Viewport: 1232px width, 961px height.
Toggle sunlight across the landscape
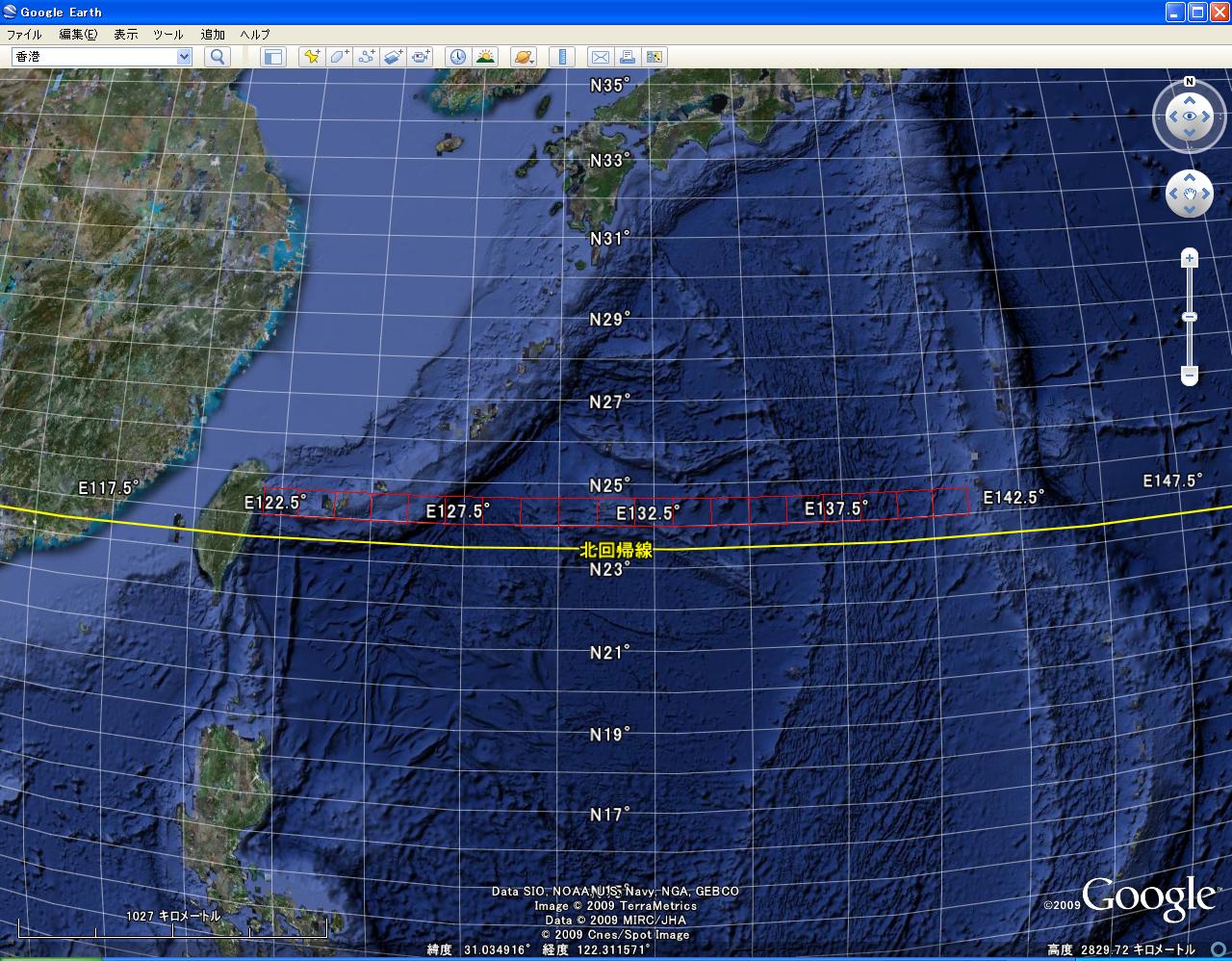click(x=485, y=57)
